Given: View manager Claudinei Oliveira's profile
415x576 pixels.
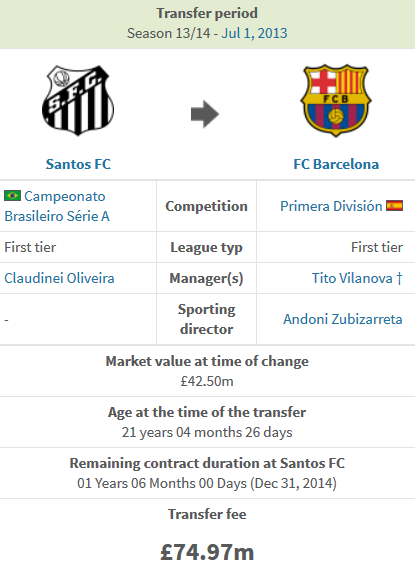Looking at the screenshot, I should click(x=59, y=278).
